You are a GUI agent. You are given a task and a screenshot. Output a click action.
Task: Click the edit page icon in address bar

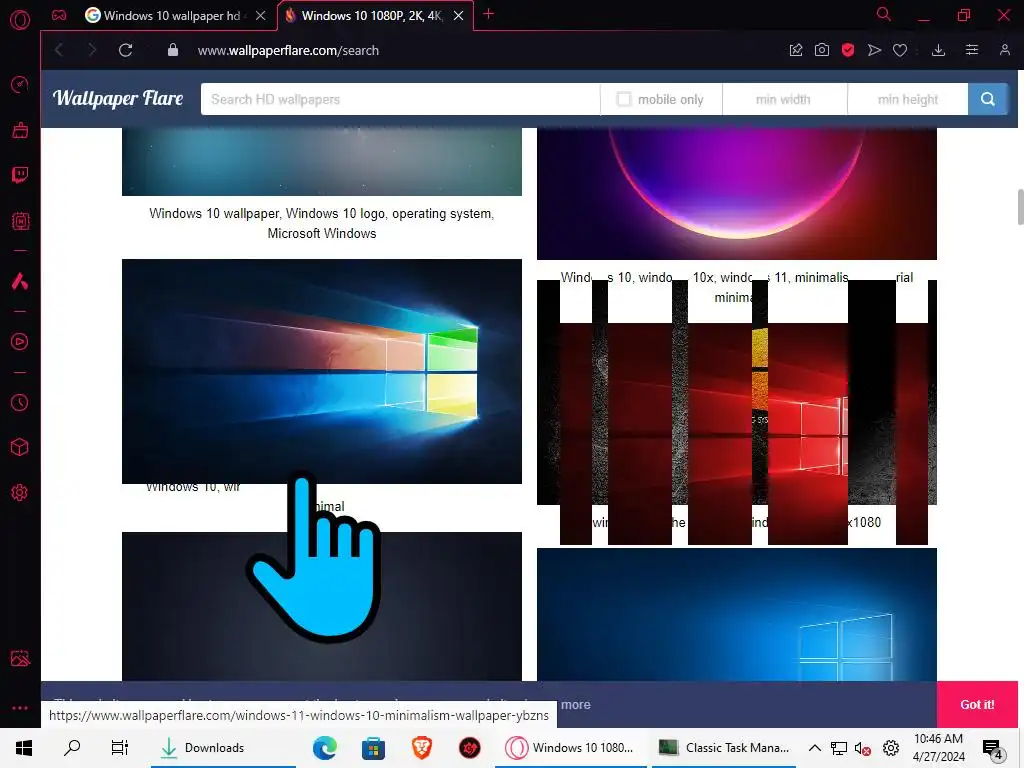pos(795,50)
